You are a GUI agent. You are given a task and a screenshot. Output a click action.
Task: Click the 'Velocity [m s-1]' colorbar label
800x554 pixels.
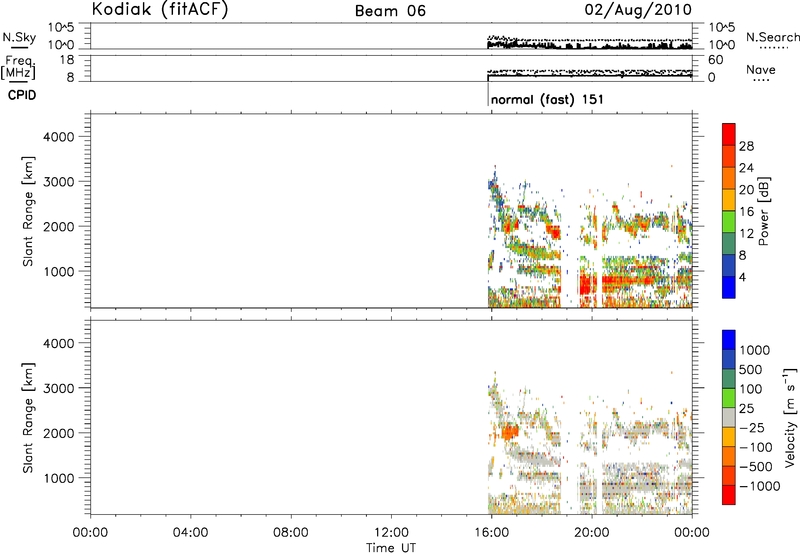[x=789, y=417]
